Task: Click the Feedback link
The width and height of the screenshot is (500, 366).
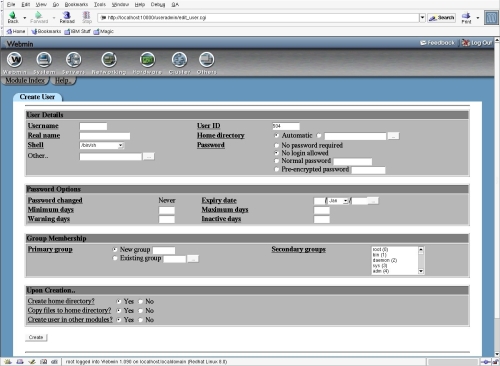Action: pos(437,43)
